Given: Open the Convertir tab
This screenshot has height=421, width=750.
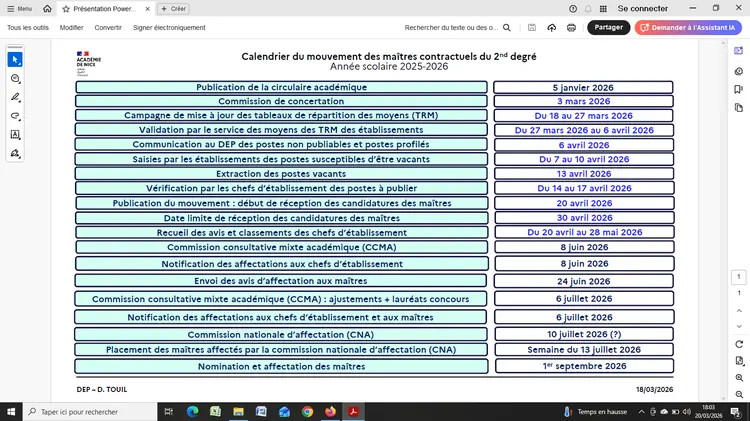Looking at the screenshot, I should coord(108,28).
